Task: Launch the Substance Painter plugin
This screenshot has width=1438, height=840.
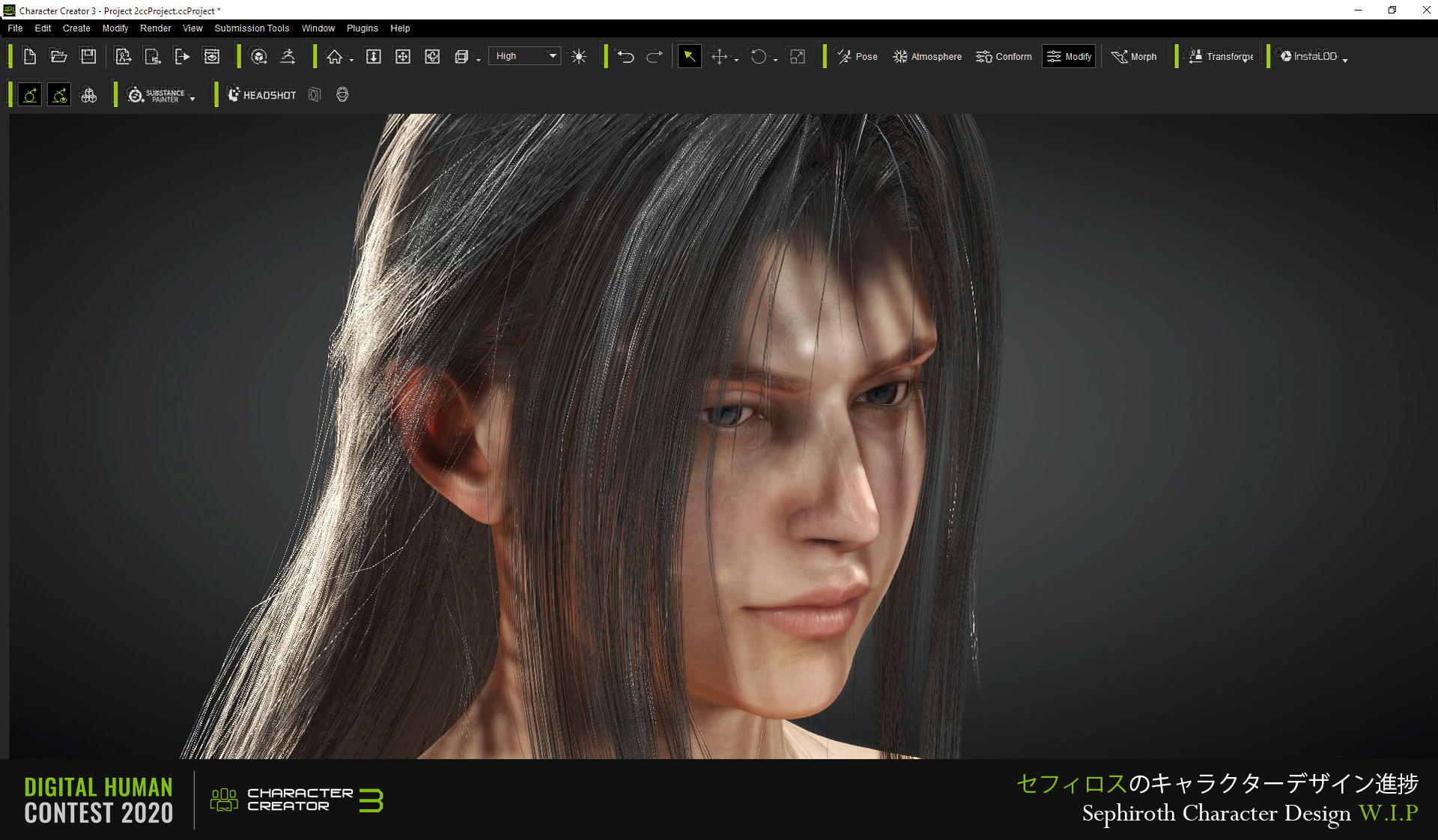Action: (x=156, y=95)
